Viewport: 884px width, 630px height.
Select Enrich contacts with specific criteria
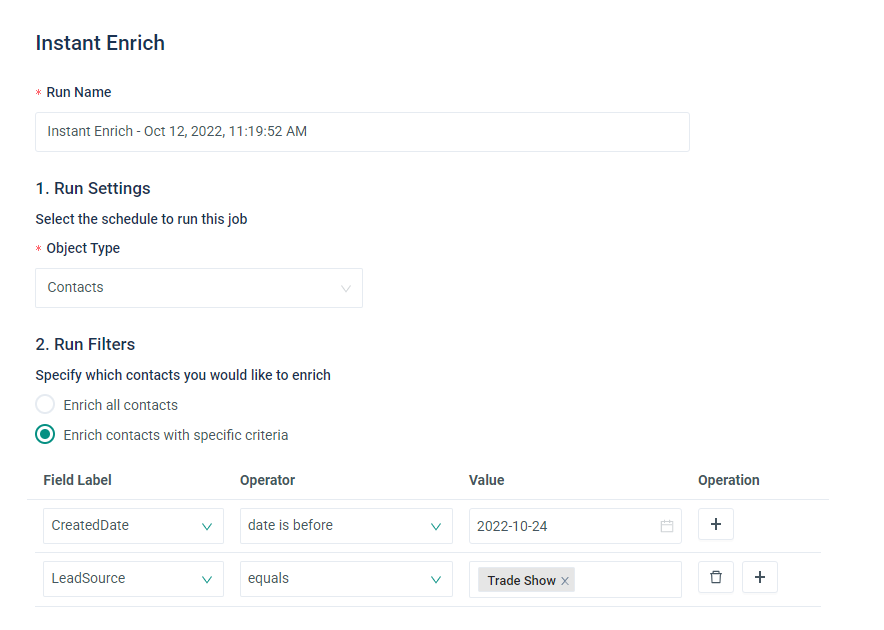[x=45, y=435]
